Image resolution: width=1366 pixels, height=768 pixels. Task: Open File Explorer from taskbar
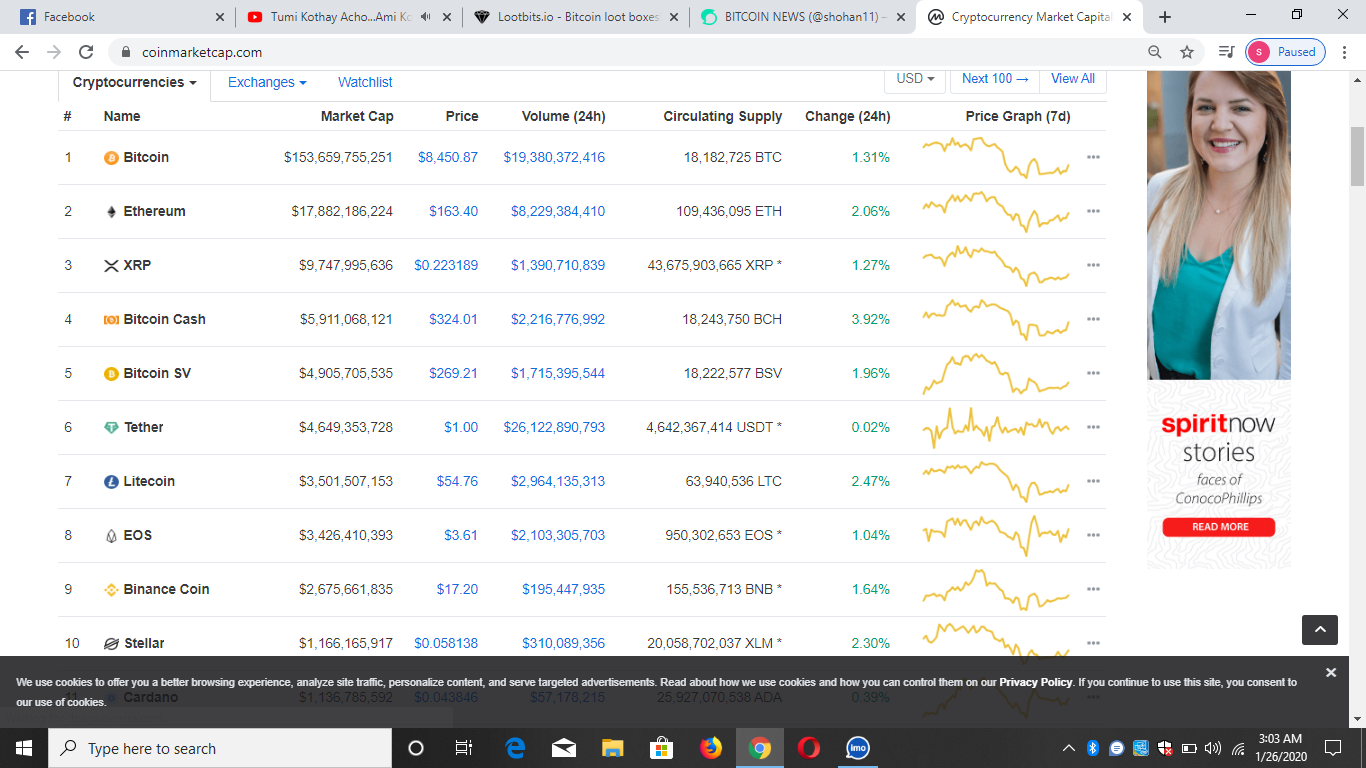(613, 748)
